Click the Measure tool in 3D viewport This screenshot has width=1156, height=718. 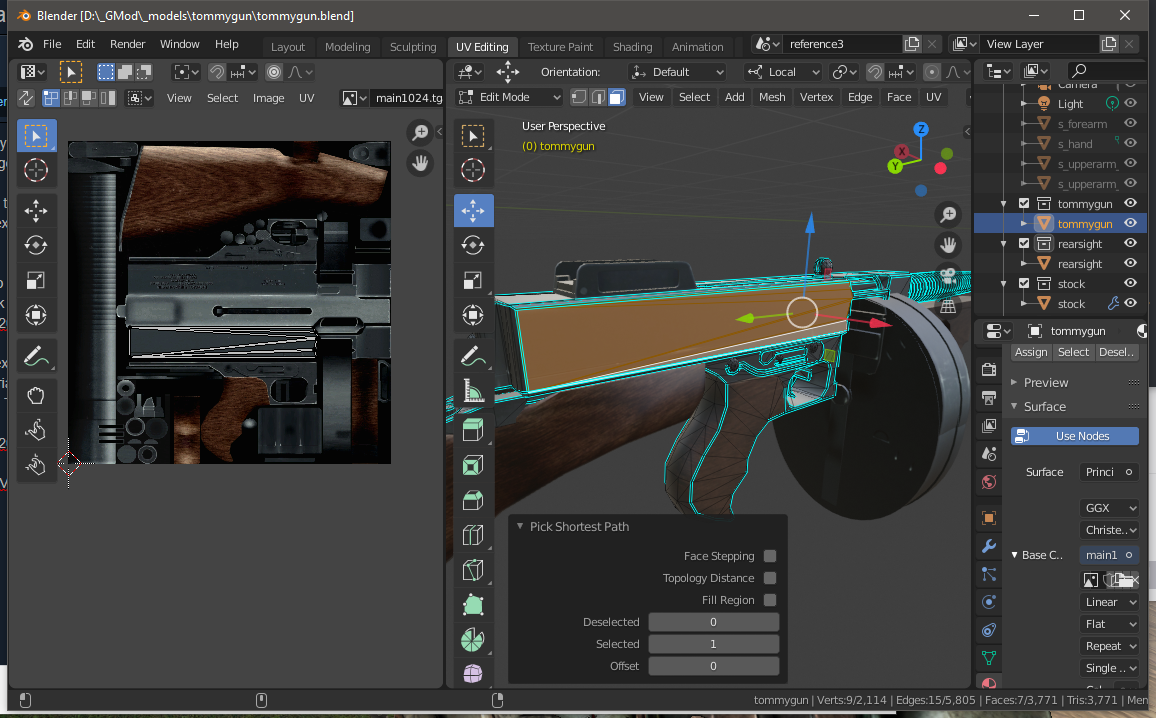(473, 392)
